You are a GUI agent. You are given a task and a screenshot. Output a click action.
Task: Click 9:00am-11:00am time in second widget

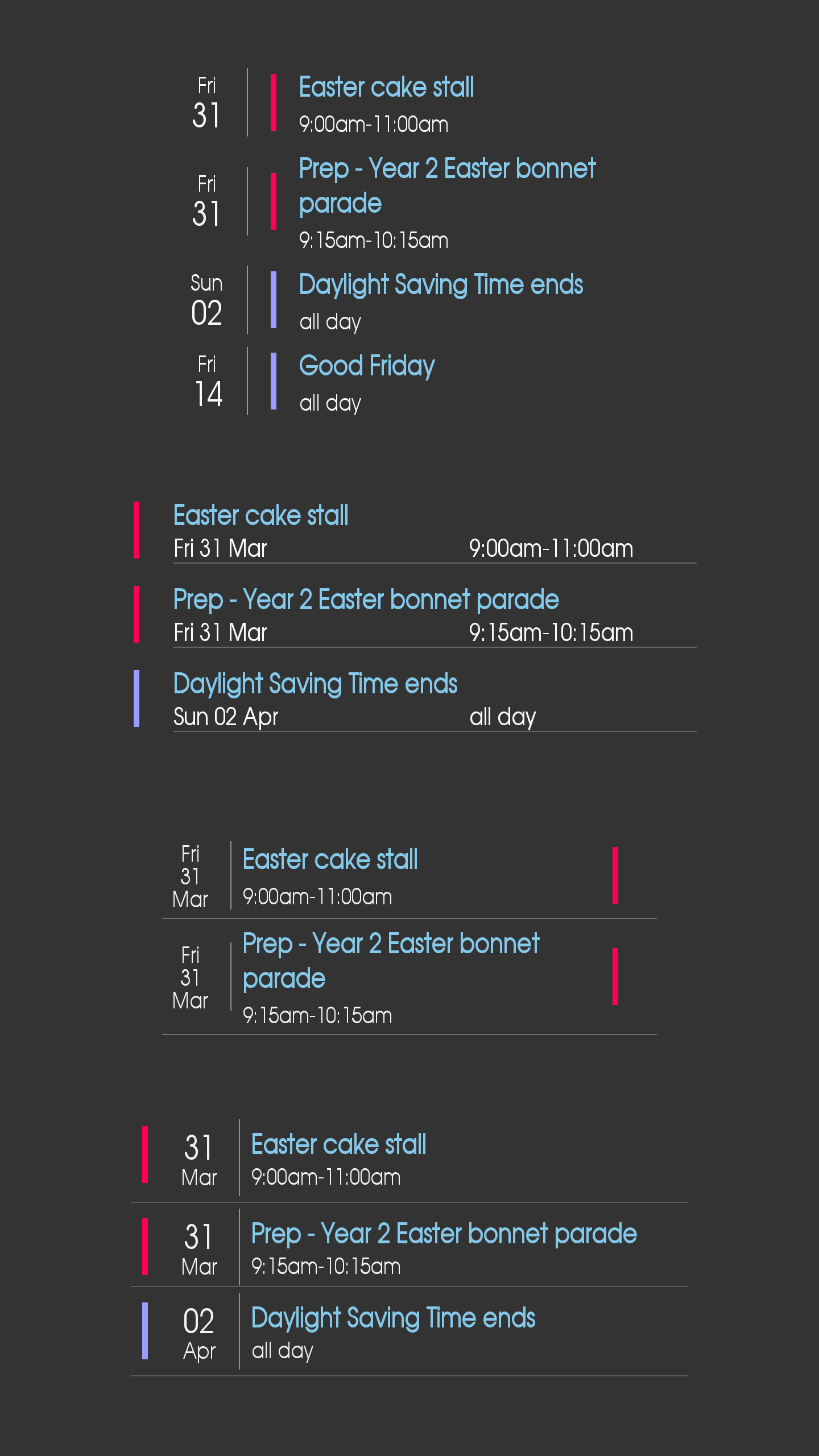551,549
